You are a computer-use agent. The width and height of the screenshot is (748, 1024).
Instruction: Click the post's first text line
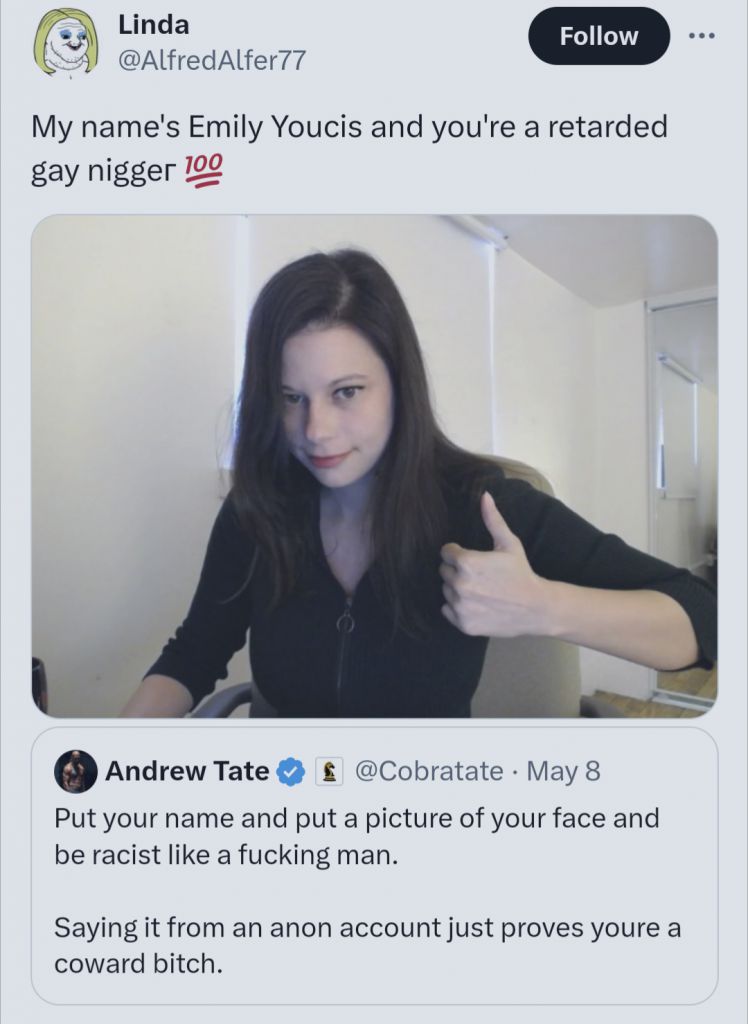(x=350, y=127)
